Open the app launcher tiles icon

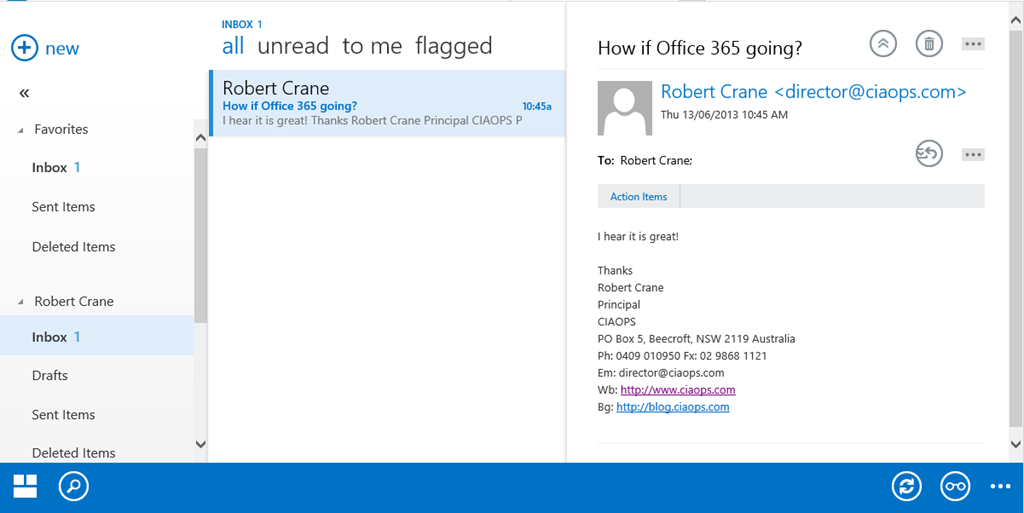(25, 487)
